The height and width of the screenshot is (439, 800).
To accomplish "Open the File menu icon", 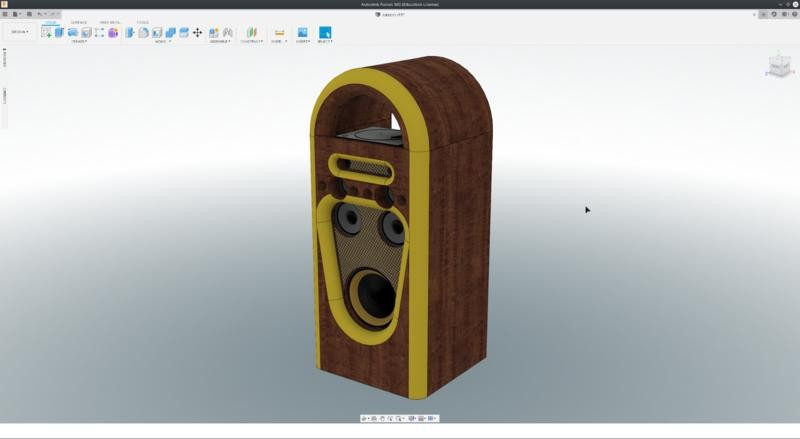I will click(17, 14).
